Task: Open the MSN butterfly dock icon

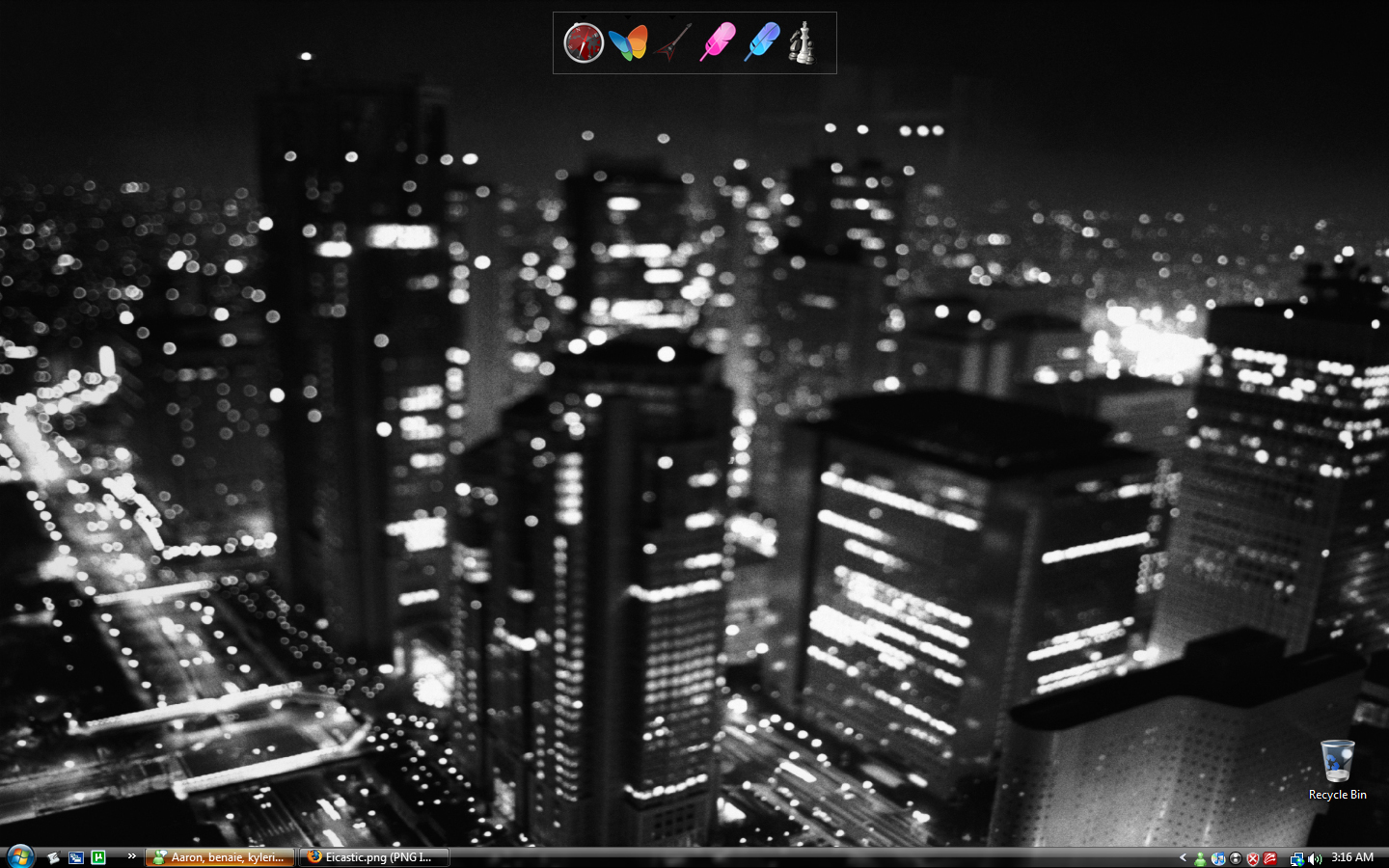Action: [x=628, y=42]
